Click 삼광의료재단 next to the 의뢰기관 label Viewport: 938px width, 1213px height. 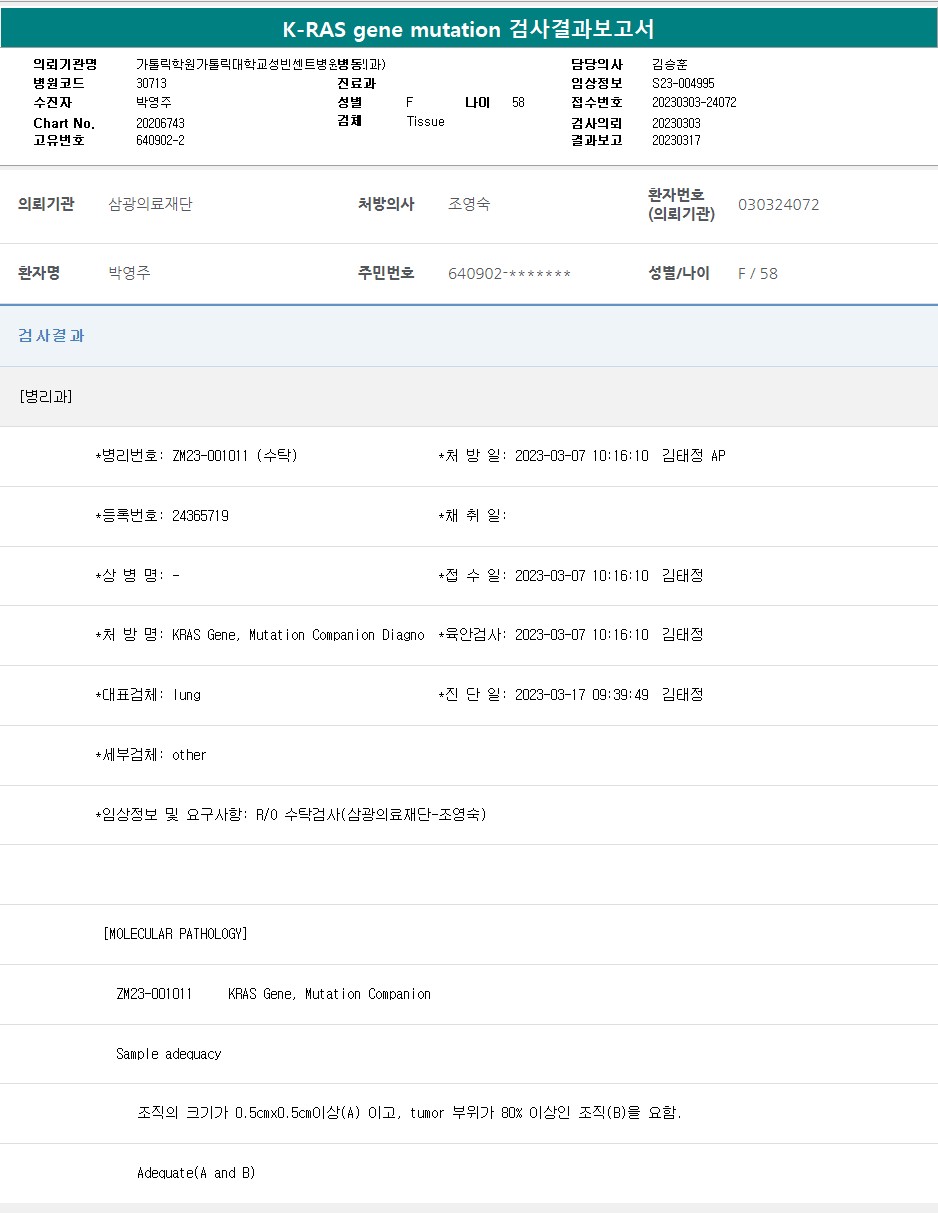click(x=150, y=205)
